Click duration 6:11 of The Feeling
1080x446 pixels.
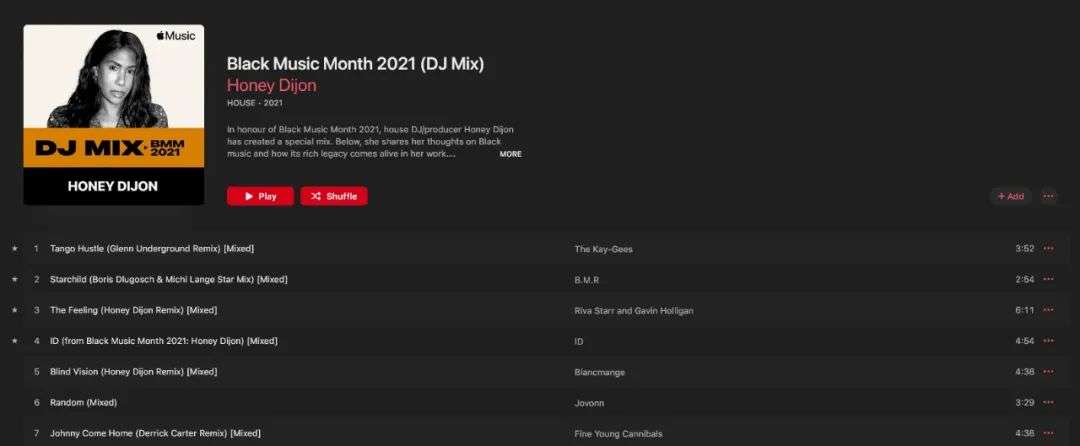[1024, 310]
